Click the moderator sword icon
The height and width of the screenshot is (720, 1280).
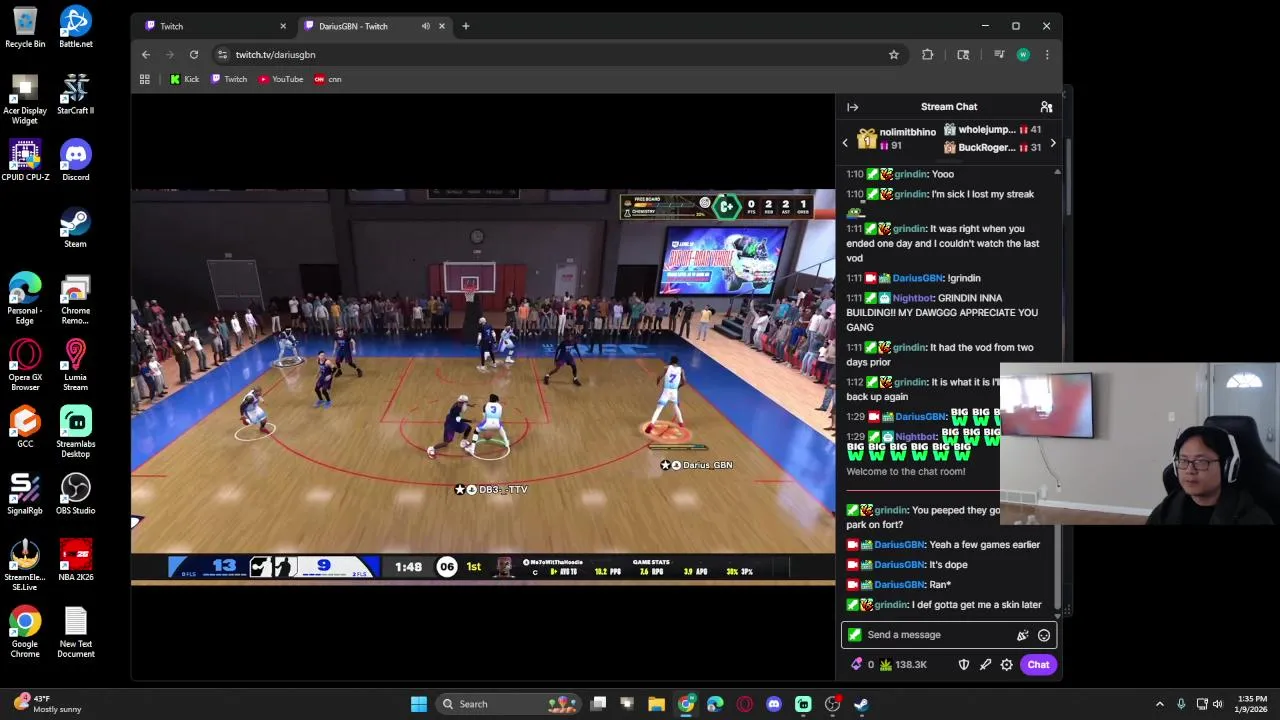pos(985,665)
